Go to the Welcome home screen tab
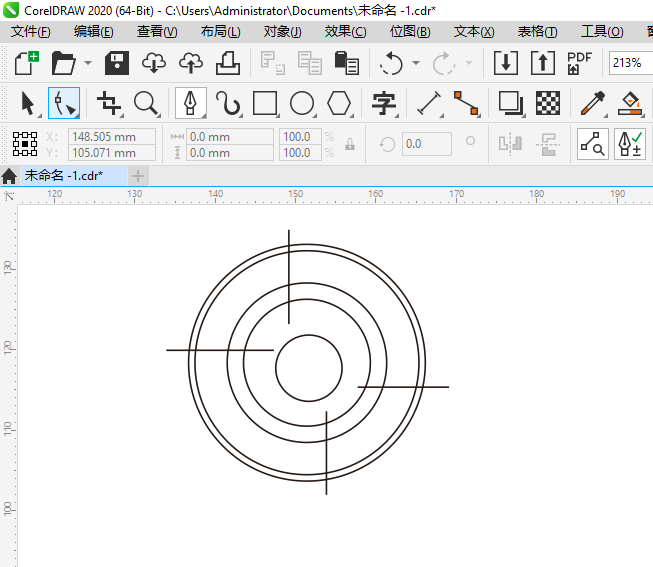The height and width of the screenshot is (567, 653). (x=9, y=176)
